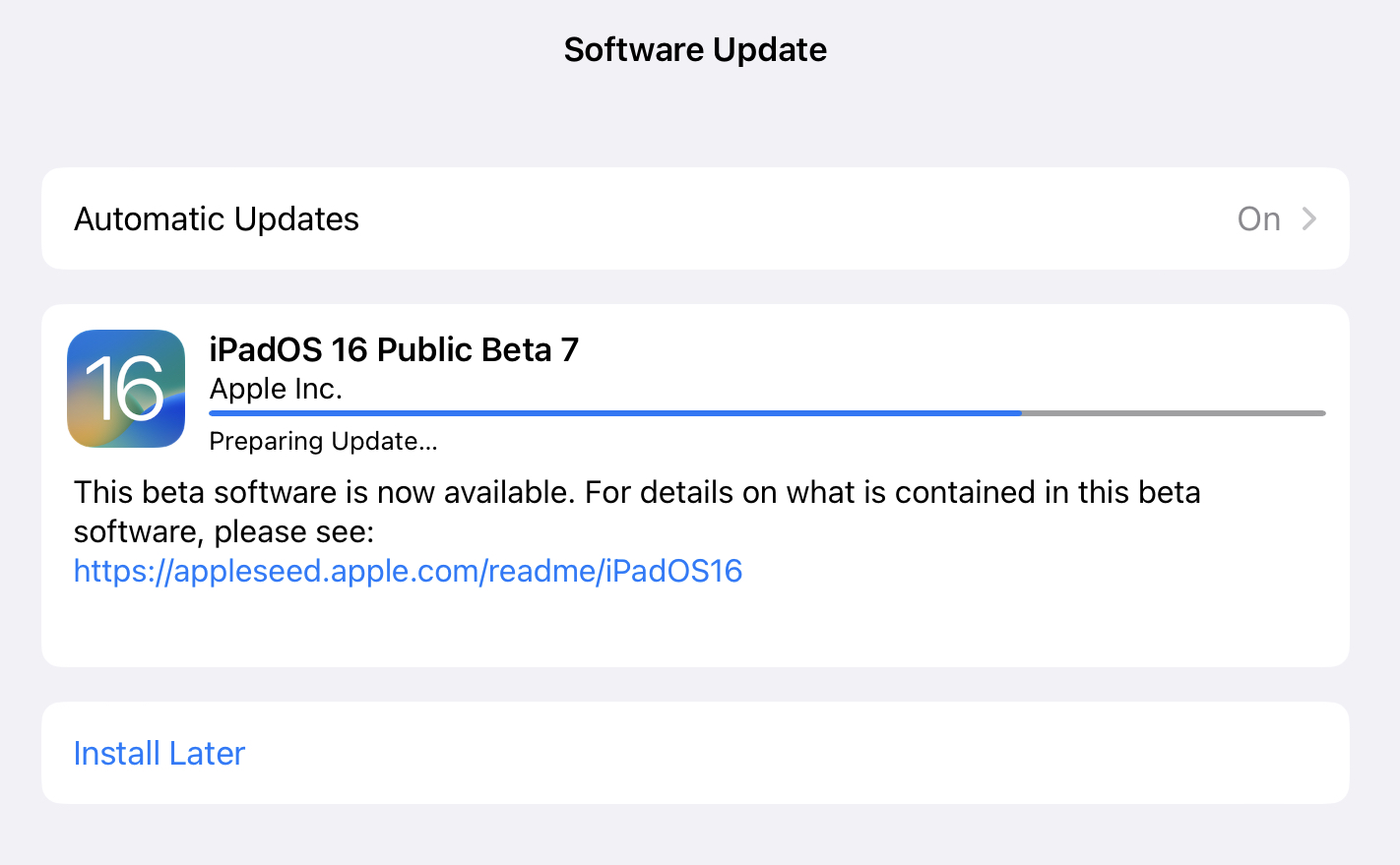Image resolution: width=1400 pixels, height=865 pixels.
Task: Tap the "On" status for Automatic Updates
Action: [x=1258, y=218]
